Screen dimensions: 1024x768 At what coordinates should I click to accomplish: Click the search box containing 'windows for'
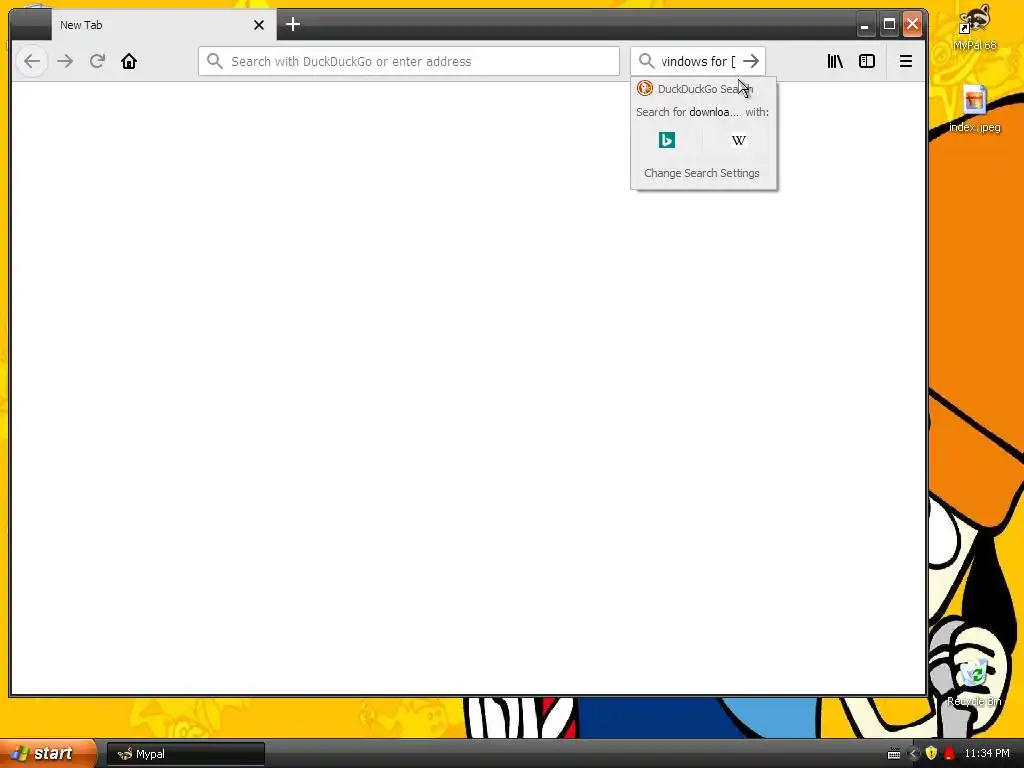pos(697,61)
